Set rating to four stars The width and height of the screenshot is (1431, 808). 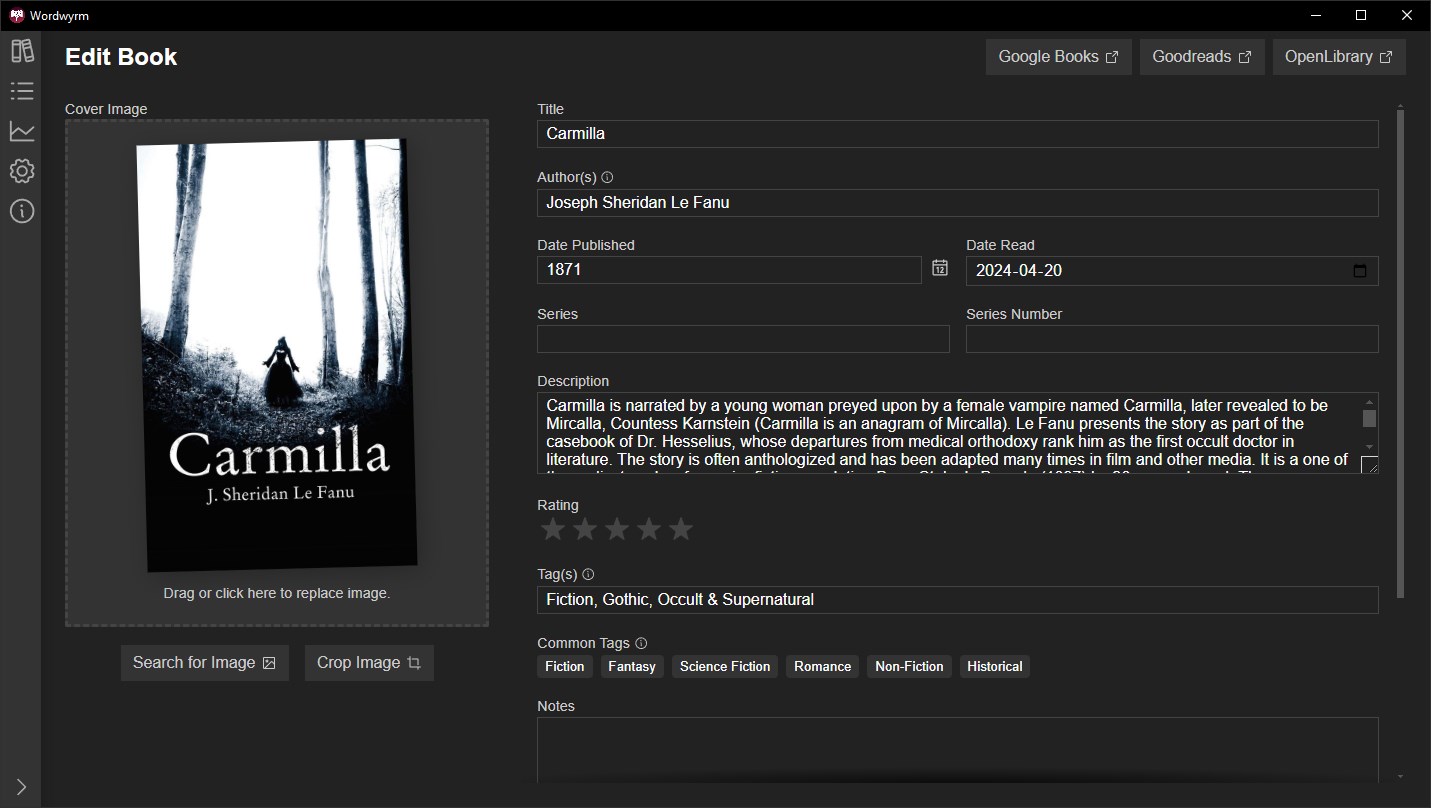point(649,529)
